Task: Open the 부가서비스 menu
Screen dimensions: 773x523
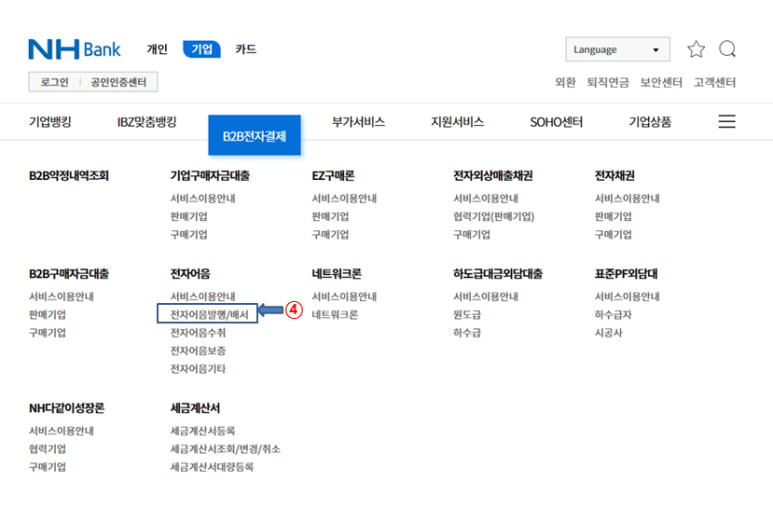Action: coord(358,122)
